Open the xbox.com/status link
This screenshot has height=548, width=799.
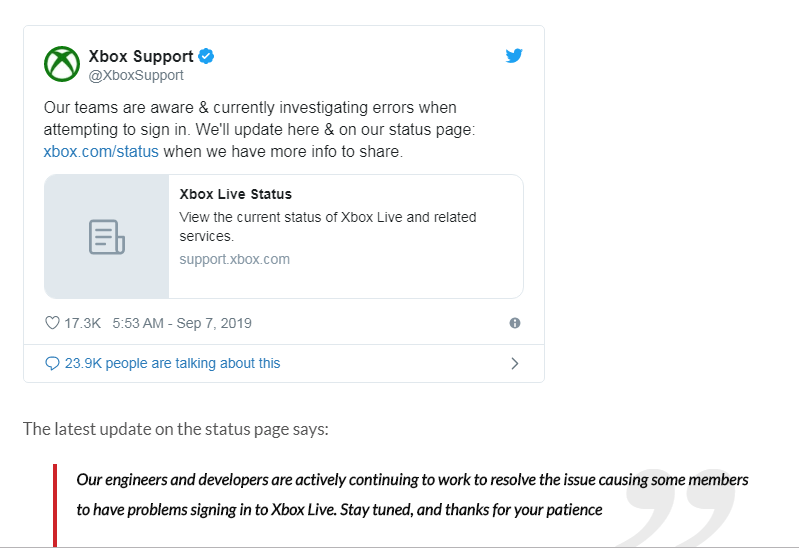pos(101,151)
